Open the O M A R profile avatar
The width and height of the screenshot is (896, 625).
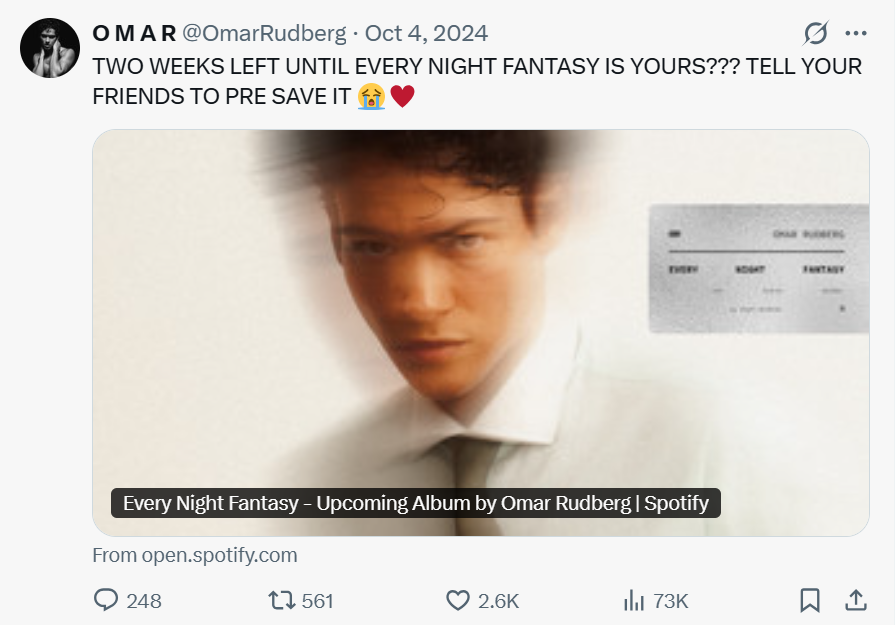coord(49,48)
